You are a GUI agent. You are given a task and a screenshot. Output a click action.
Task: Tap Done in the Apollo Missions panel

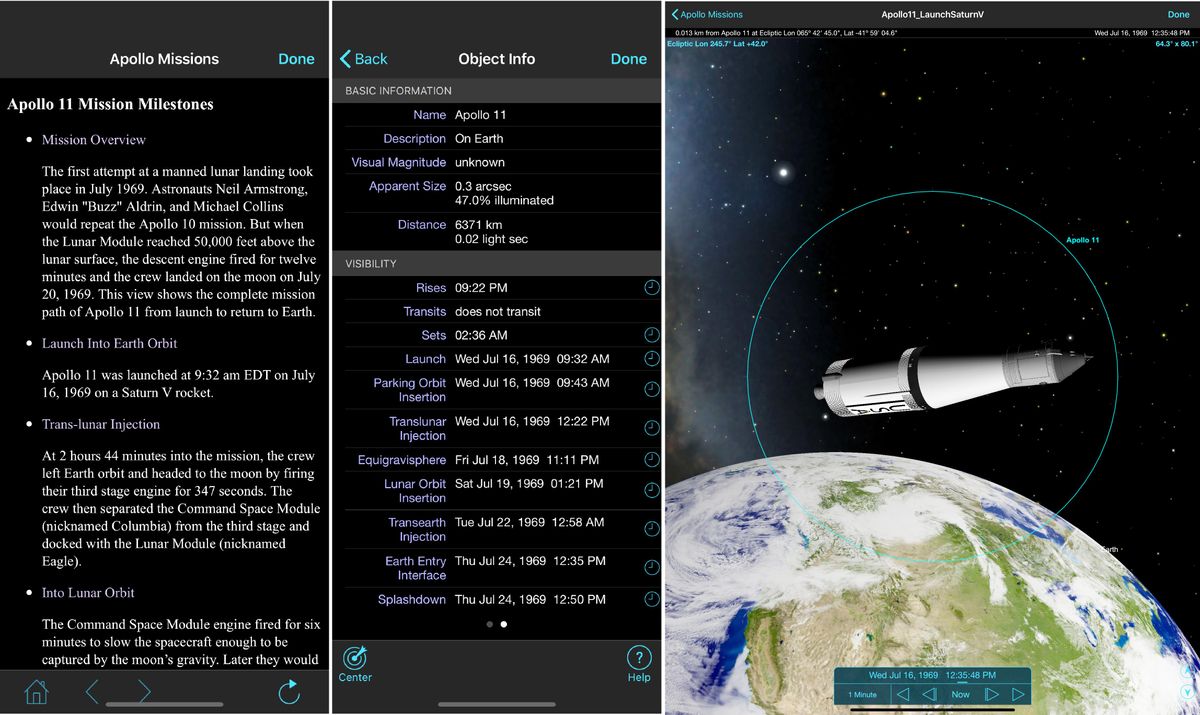(x=296, y=59)
